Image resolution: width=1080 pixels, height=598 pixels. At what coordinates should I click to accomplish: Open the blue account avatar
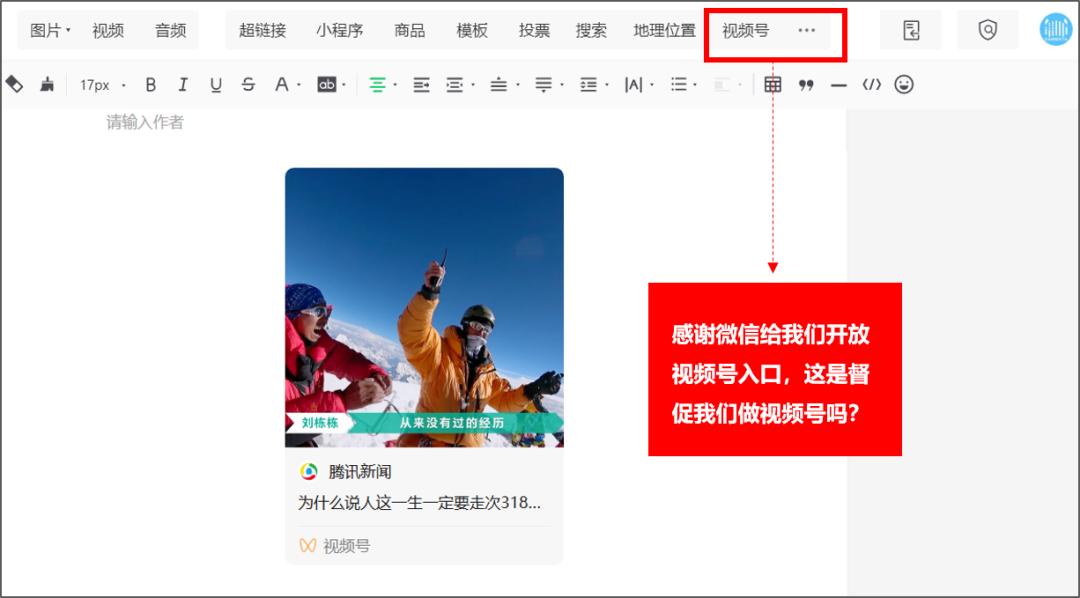click(1055, 30)
